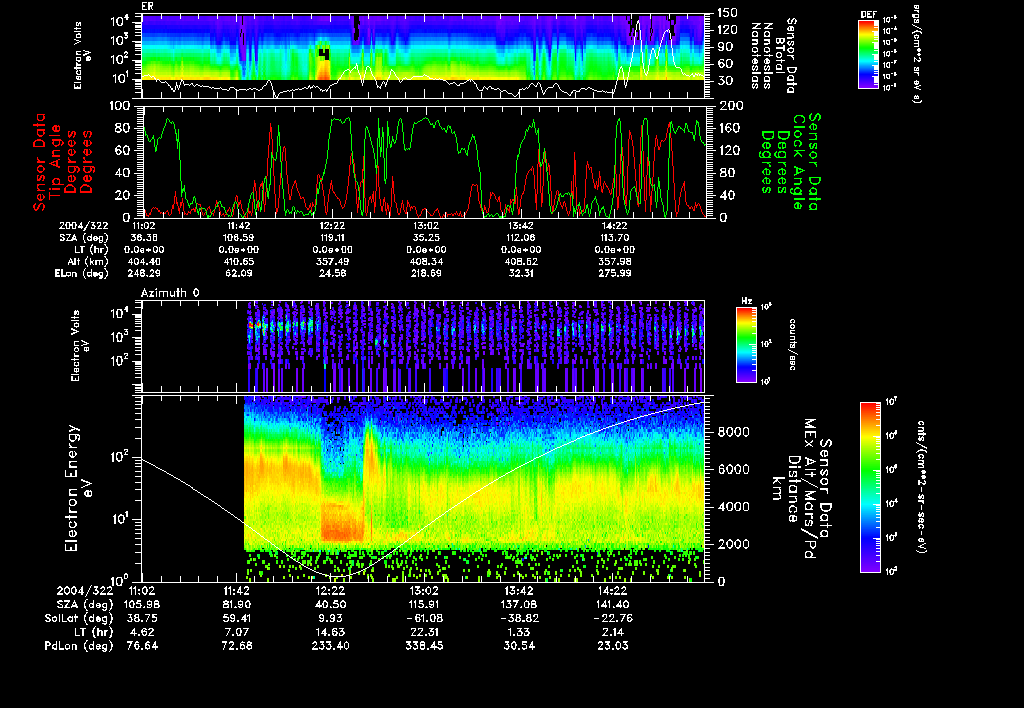Click the SolLat value 59.41
The width and height of the screenshot is (1024, 708).
pyautogui.click(x=236, y=618)
